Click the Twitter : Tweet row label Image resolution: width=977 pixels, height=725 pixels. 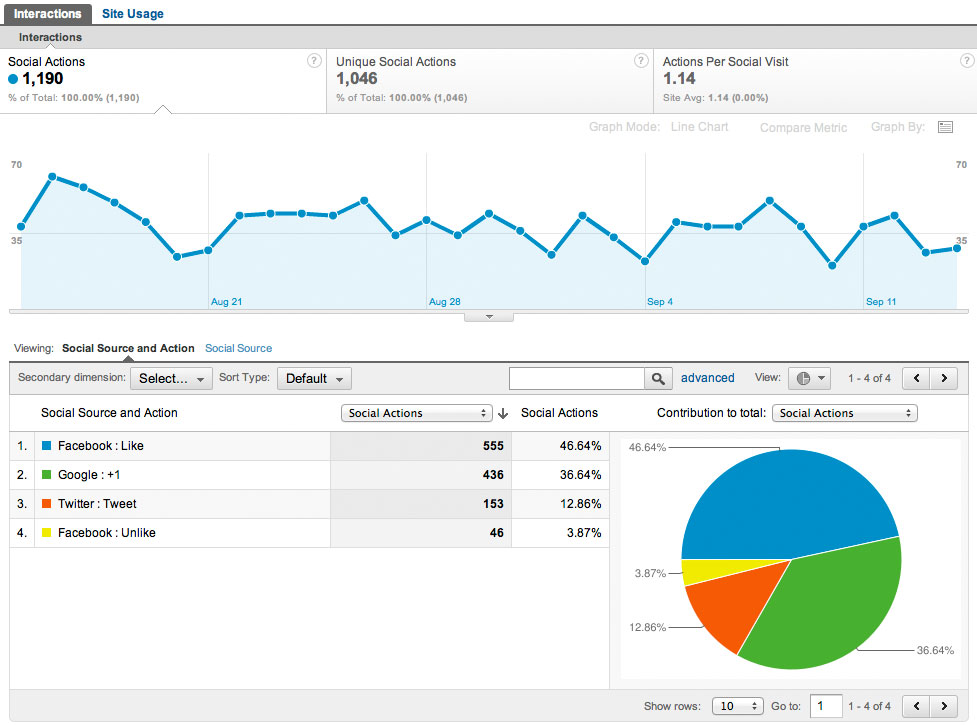coord(97,503)
